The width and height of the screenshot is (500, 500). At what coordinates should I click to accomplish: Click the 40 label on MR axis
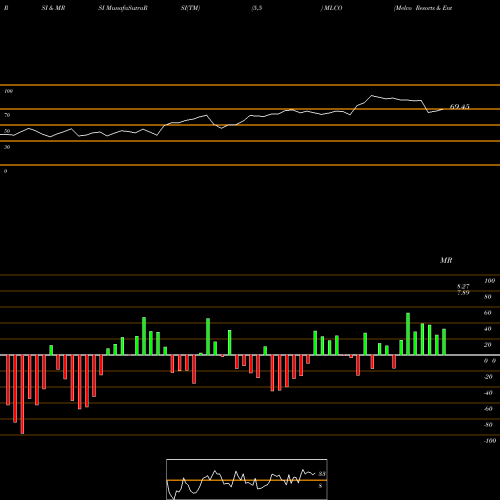click(x=488, y=329)
